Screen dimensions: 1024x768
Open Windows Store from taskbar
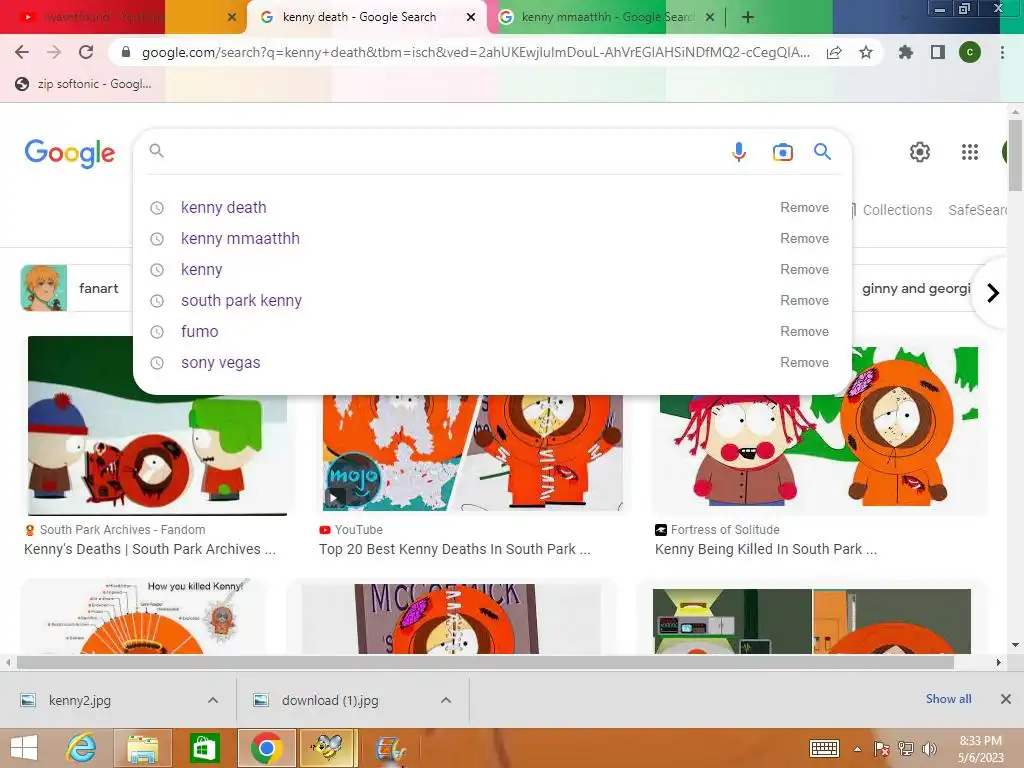point(204,748)
